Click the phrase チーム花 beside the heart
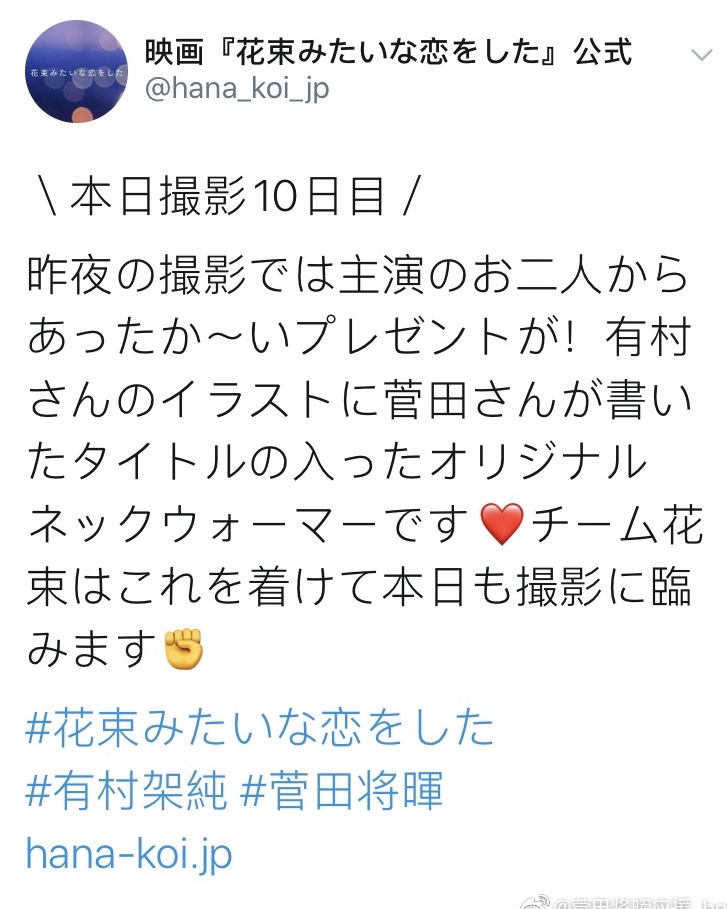 click(617, 525)
